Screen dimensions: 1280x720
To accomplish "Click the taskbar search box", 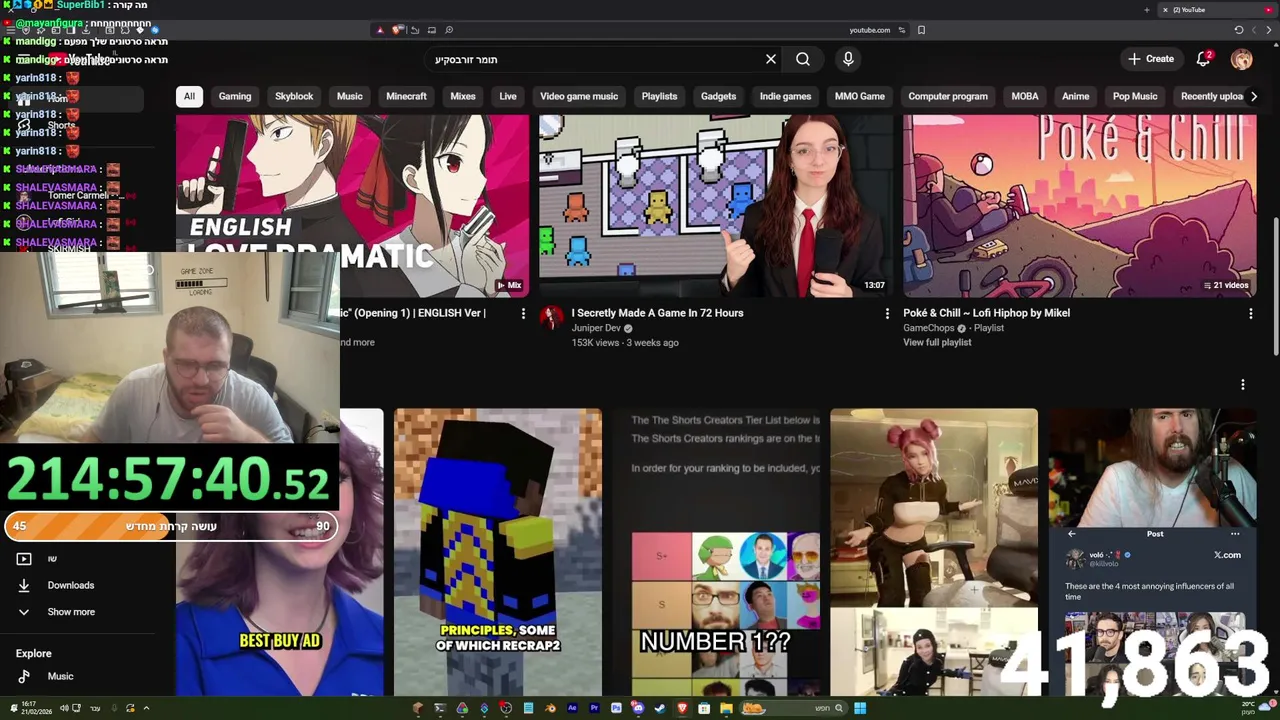I will point(793,708).
